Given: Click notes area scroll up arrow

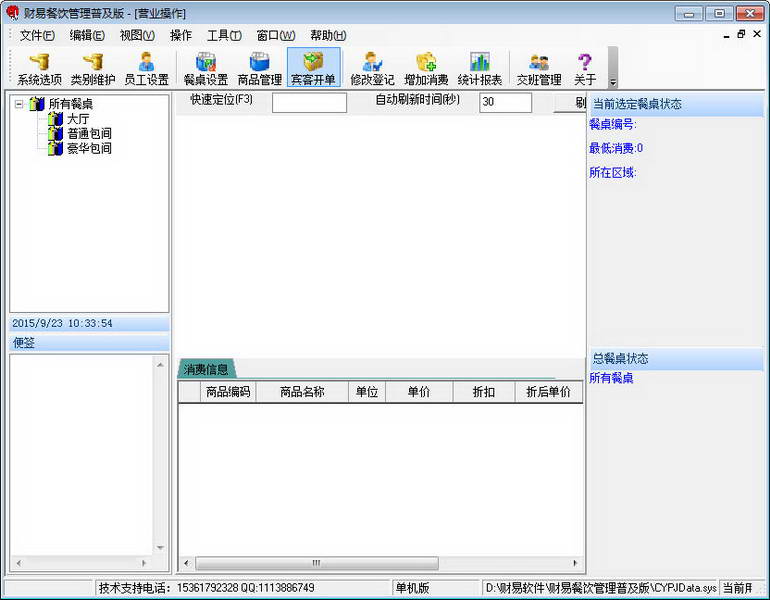Looking at the screenshot, I should 160,364.
